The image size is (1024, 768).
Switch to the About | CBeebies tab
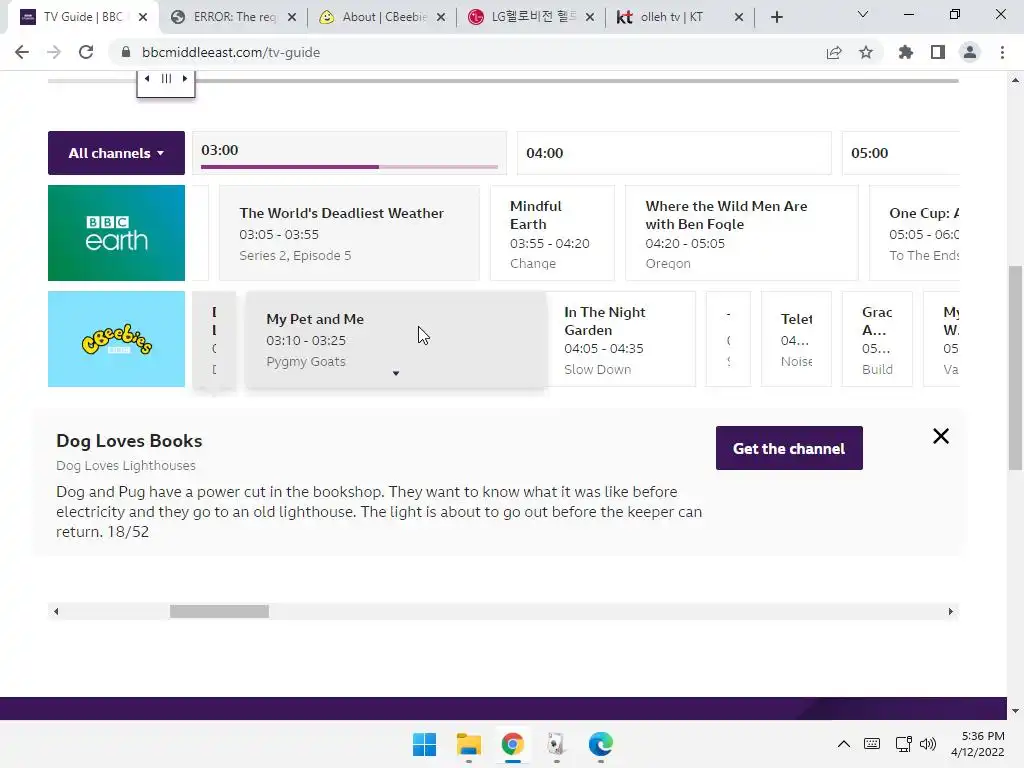point(381,17)
